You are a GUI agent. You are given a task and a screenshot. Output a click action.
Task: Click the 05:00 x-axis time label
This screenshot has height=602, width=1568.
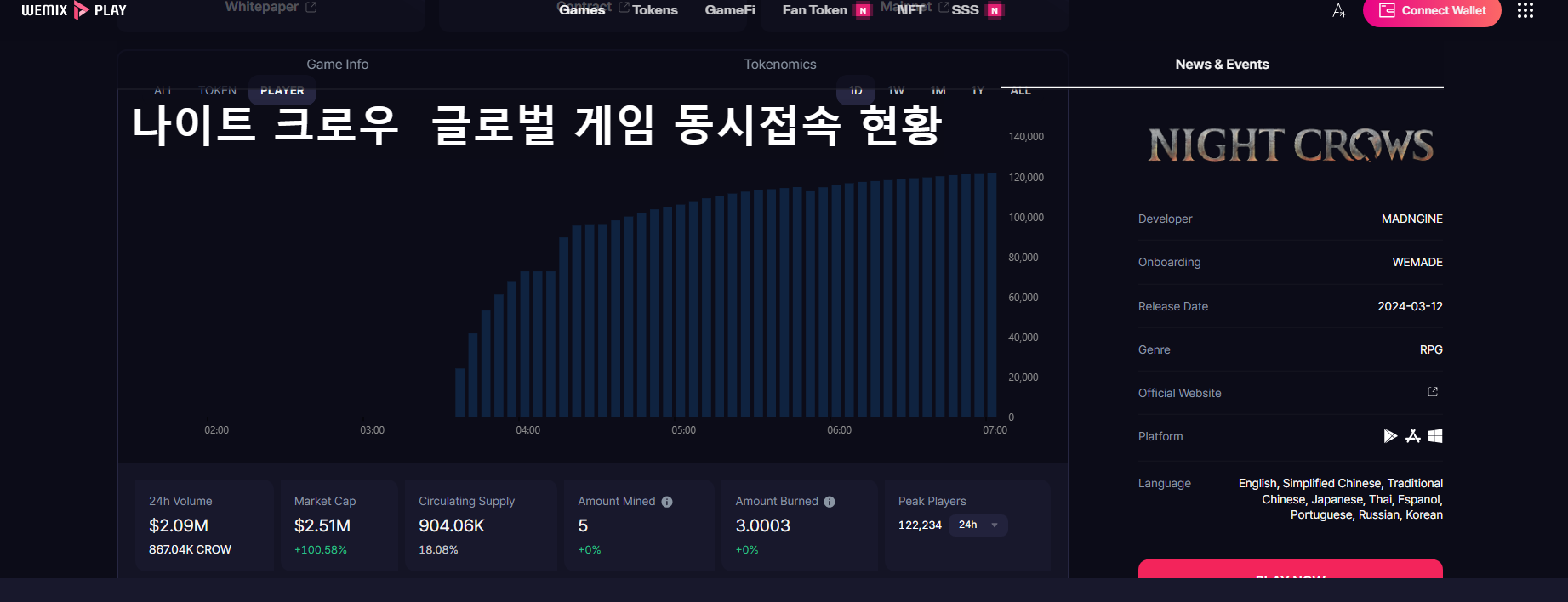coord(683,430)
